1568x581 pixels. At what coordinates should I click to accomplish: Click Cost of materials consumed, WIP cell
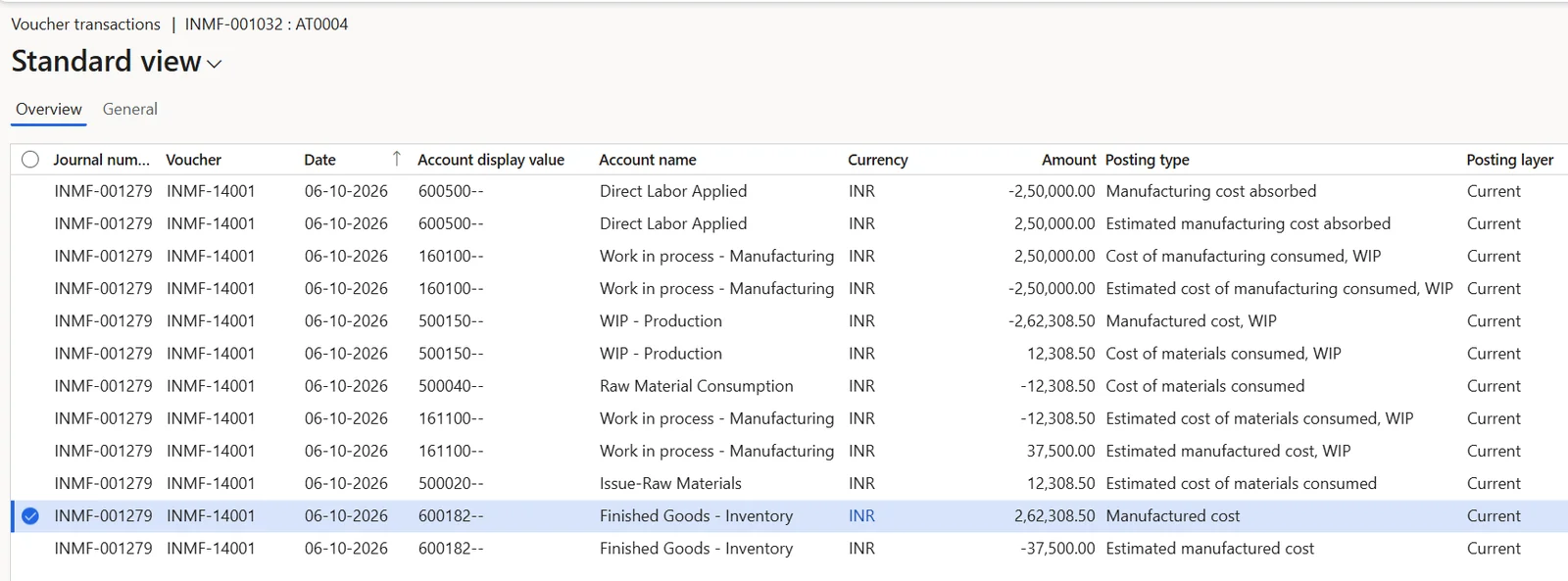[1224, 354]
